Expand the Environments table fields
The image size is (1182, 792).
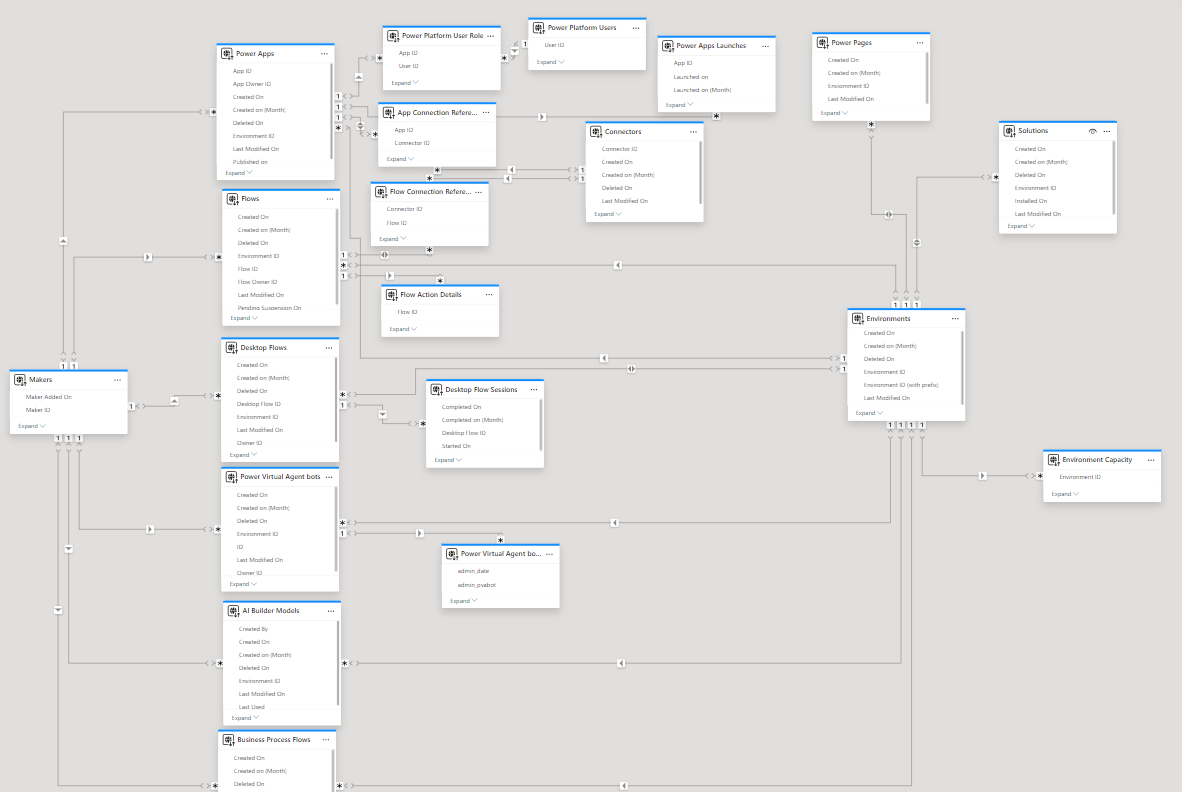click(869, 413)
